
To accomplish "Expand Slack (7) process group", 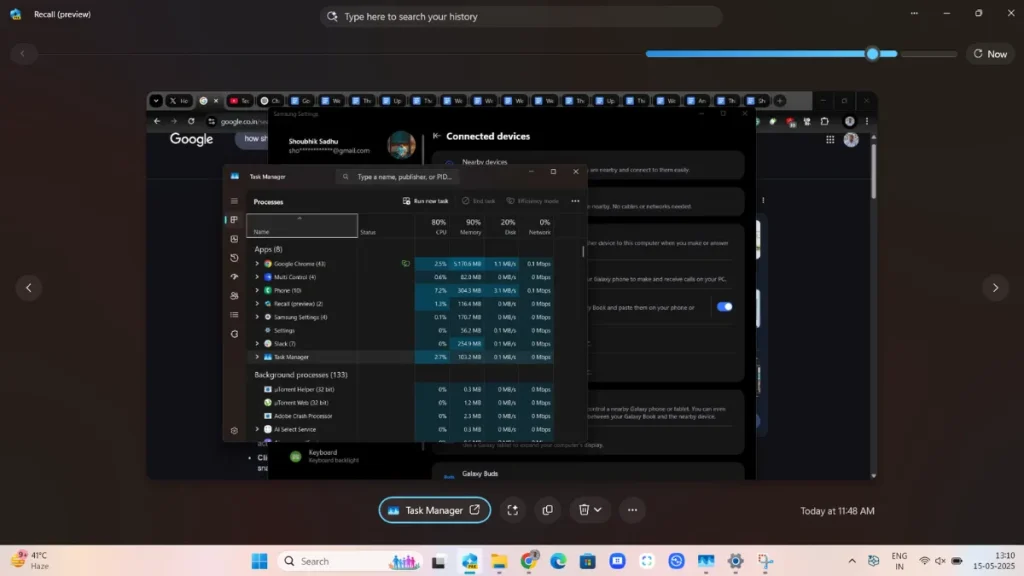I will point(257,344).
